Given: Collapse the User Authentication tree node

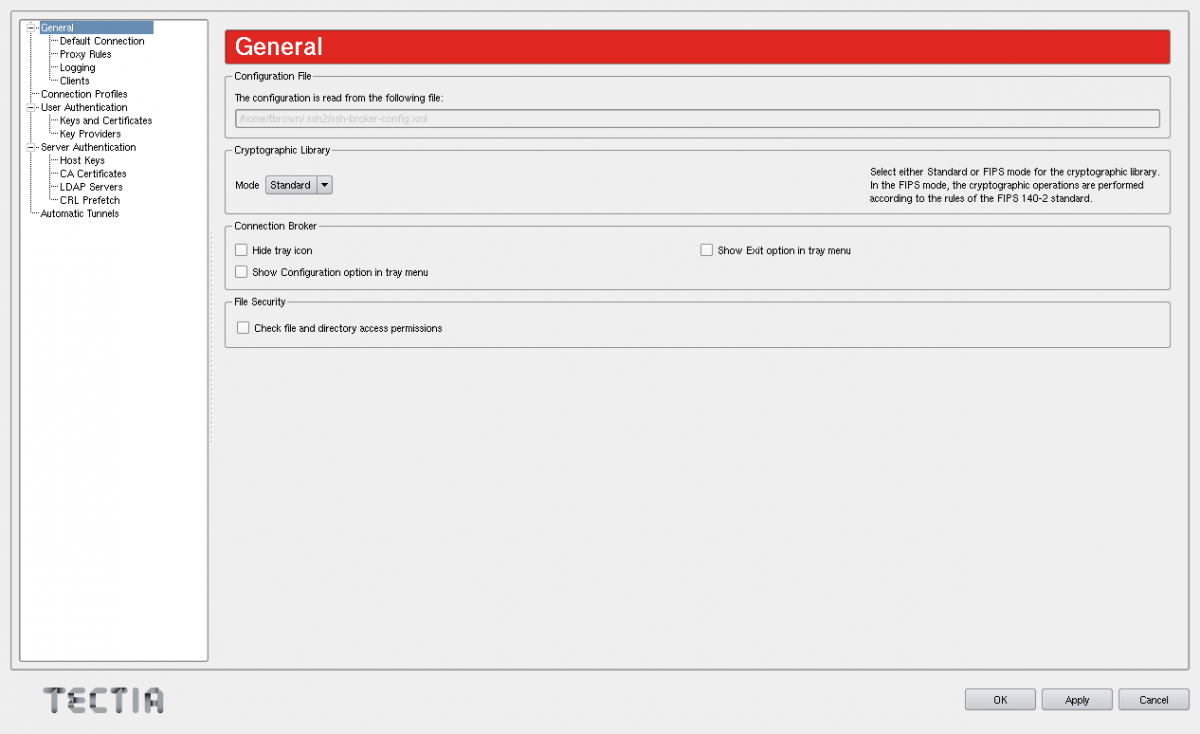Looking at the screenshot, I should point(31,107).
